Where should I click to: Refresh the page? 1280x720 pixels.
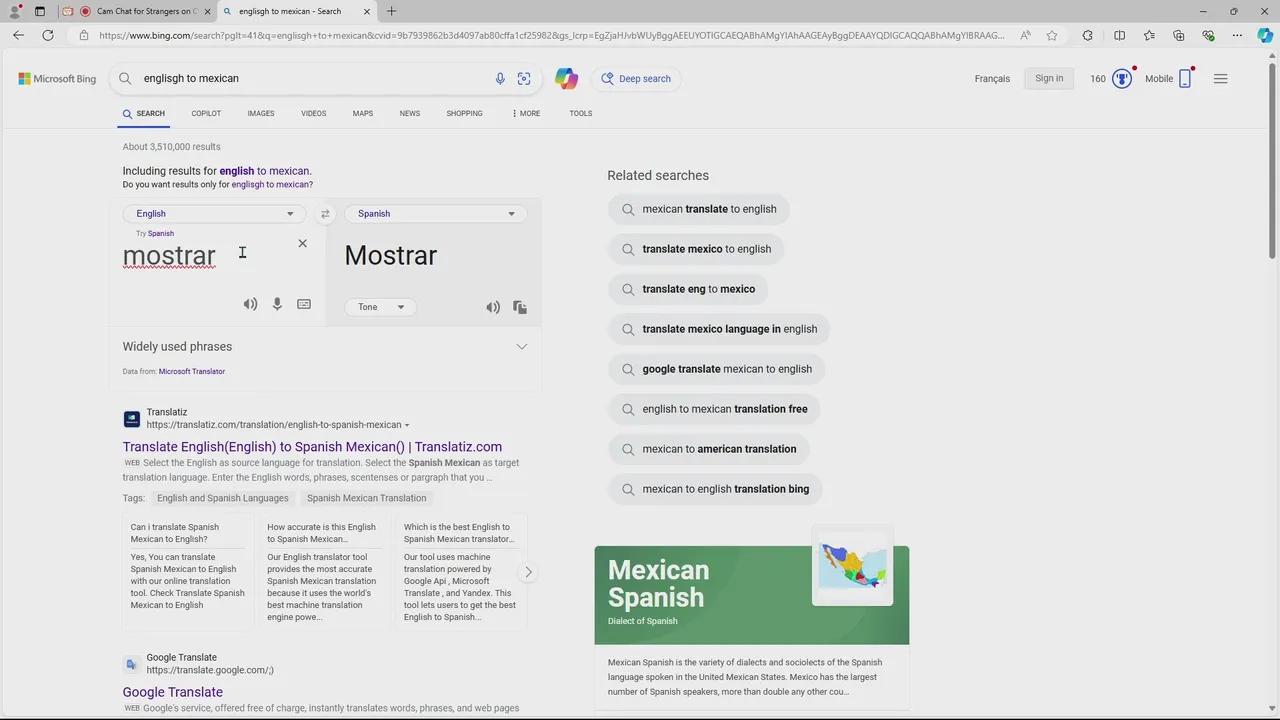(47, 35)
